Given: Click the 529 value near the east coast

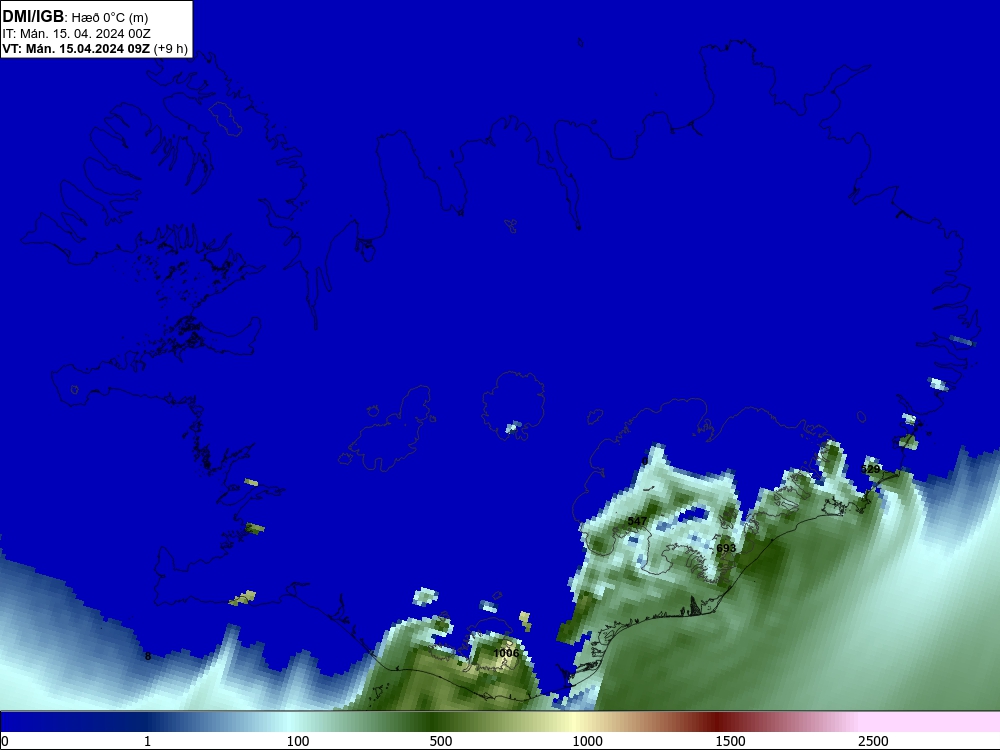Looking at the screenshot, I should click(871, 469).
